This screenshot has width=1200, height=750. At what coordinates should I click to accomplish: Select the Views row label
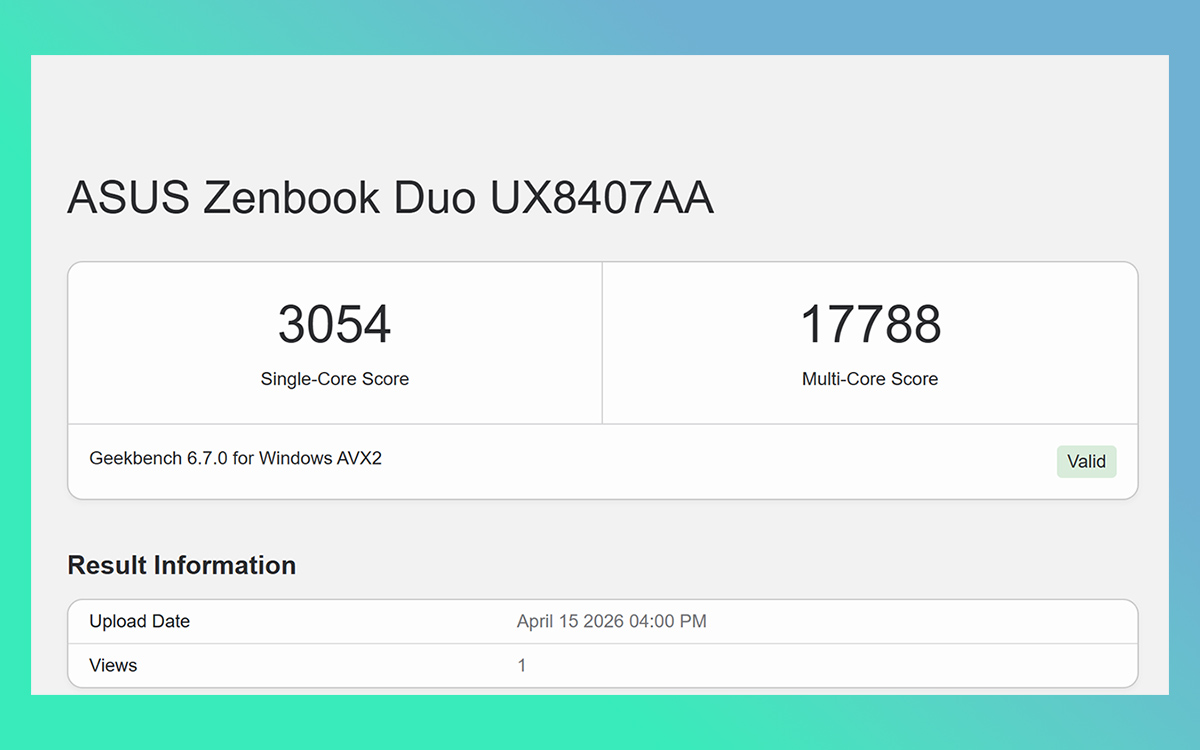[x=113, y=665]
